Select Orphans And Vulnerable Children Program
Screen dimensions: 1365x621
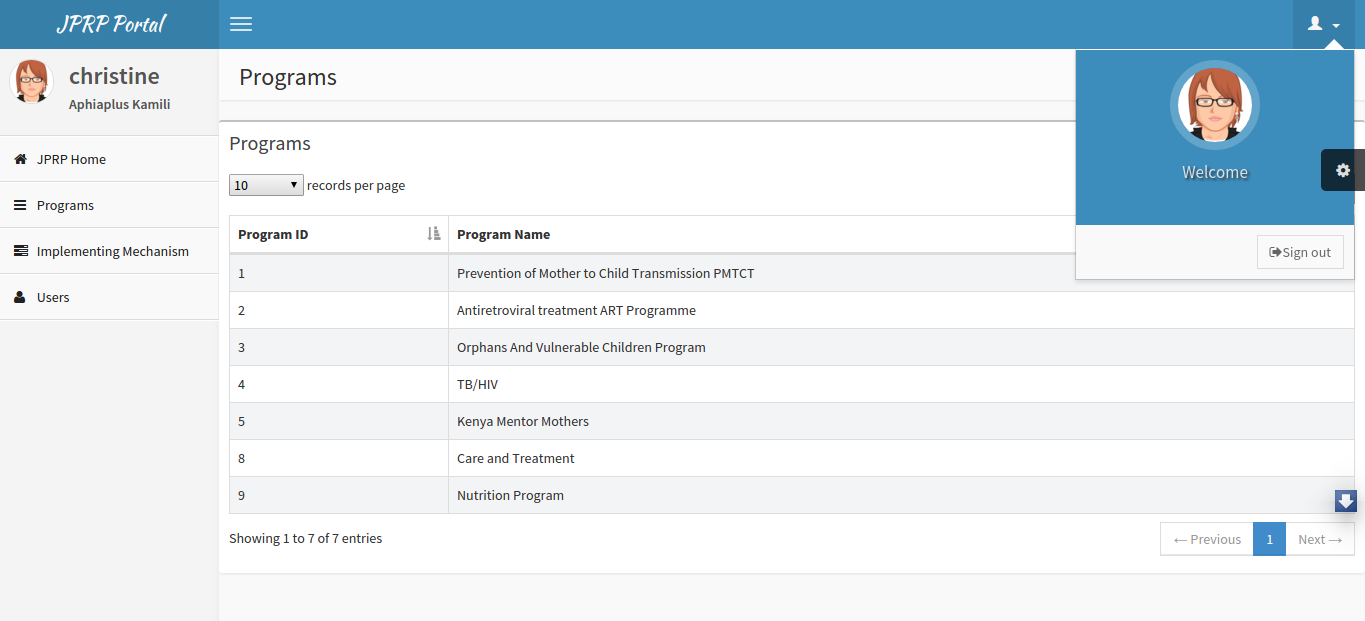581,347
